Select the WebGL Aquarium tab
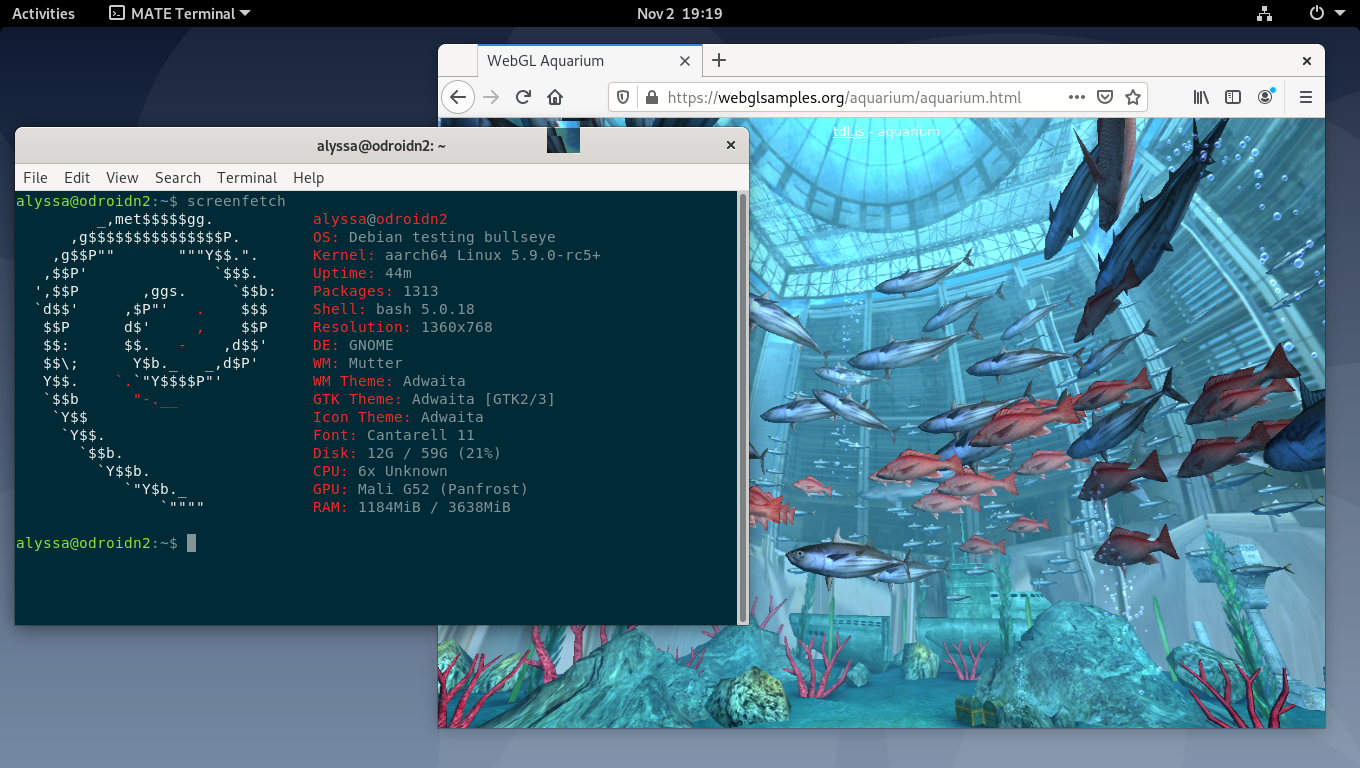This screenshot has width=1360, height=768. pyautogui.click(x=590, y=61)
